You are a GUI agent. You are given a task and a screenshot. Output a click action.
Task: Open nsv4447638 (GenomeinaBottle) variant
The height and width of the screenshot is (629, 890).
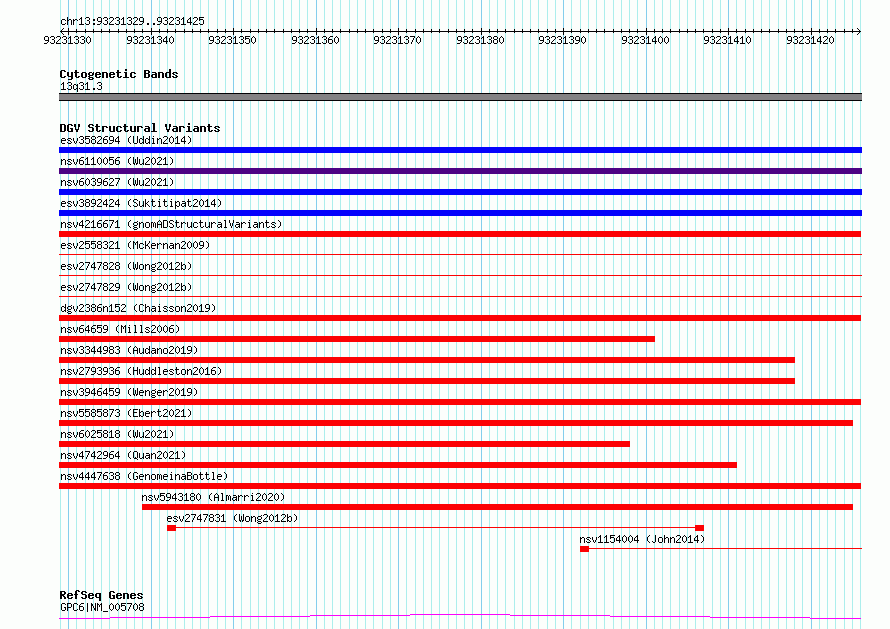(144, 476)
